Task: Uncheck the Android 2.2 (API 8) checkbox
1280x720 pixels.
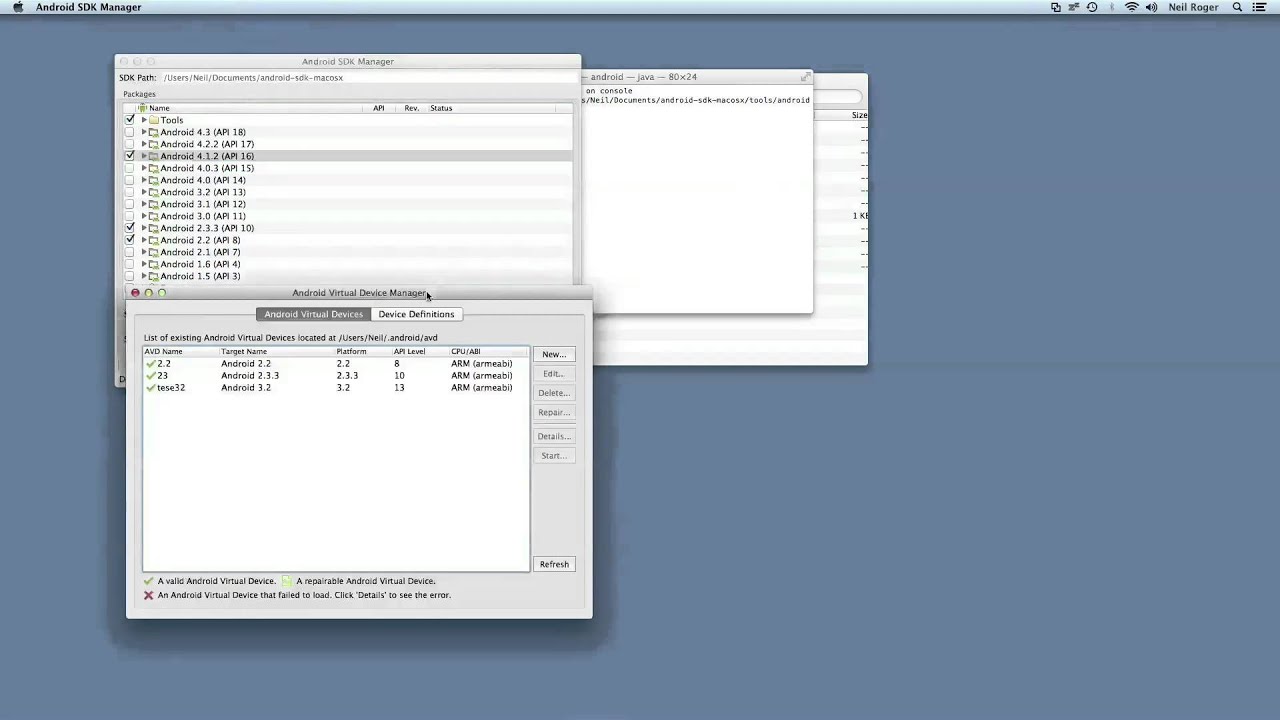Action: [129, 240]
